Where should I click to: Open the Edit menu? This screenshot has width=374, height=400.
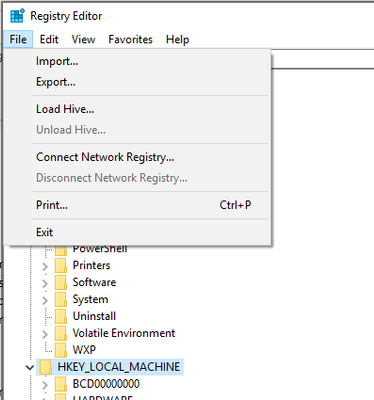[49, 39]
